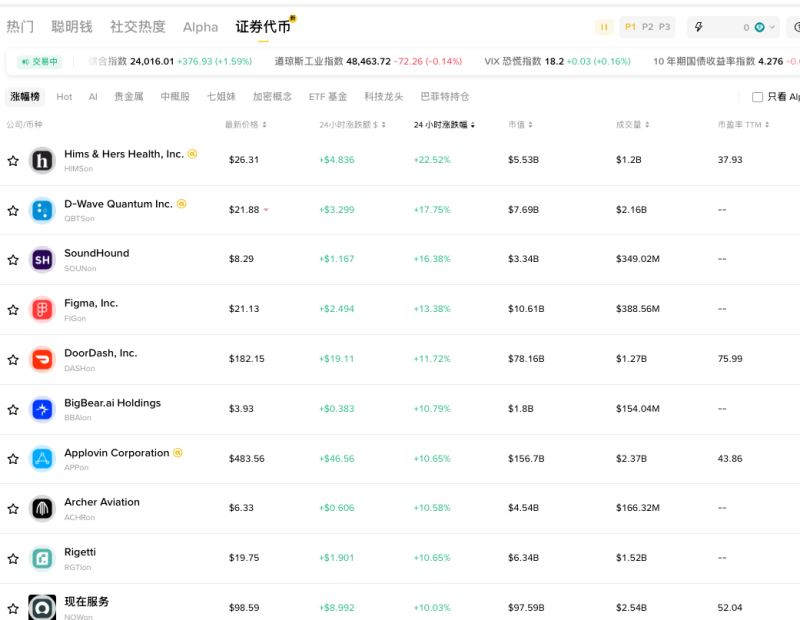
Task: Favorite Figma using its star toggle
Action: 13,309
